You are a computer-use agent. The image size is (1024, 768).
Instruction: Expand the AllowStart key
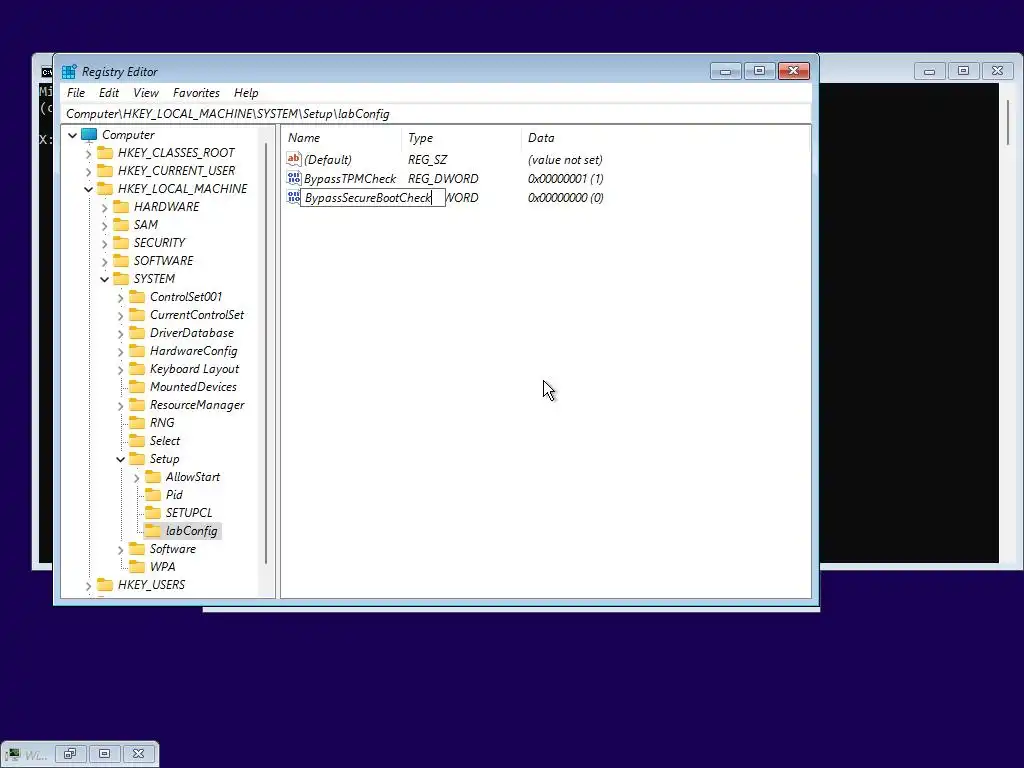click(136, 478)
